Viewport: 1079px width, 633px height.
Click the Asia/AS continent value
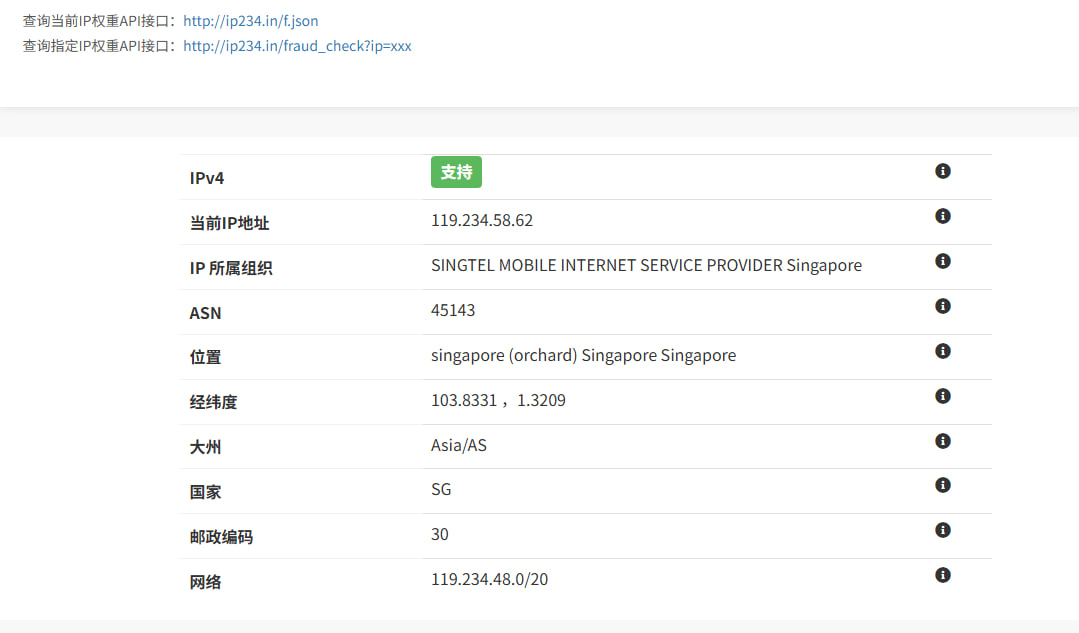coord(459,445)
